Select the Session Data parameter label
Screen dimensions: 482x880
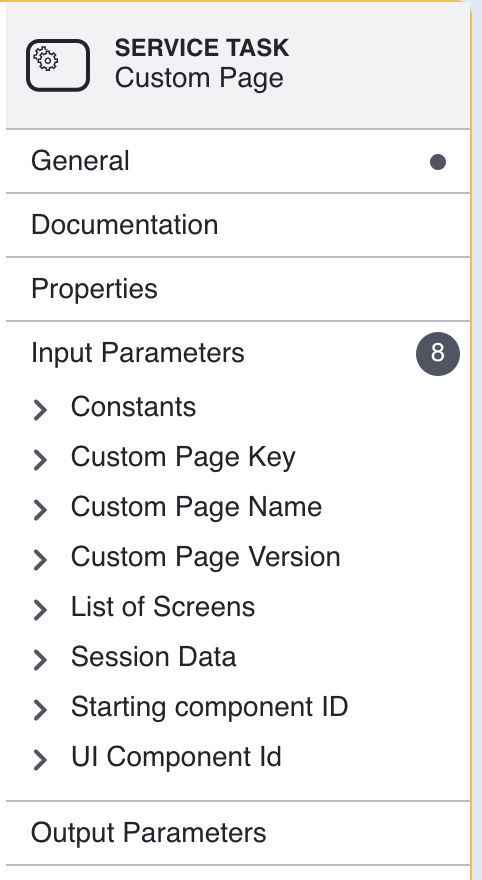tap(153, 657)
